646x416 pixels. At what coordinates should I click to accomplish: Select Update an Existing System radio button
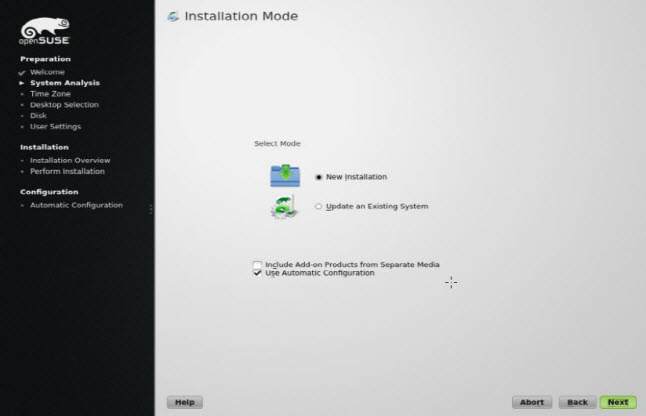click(x=318, y=206)
